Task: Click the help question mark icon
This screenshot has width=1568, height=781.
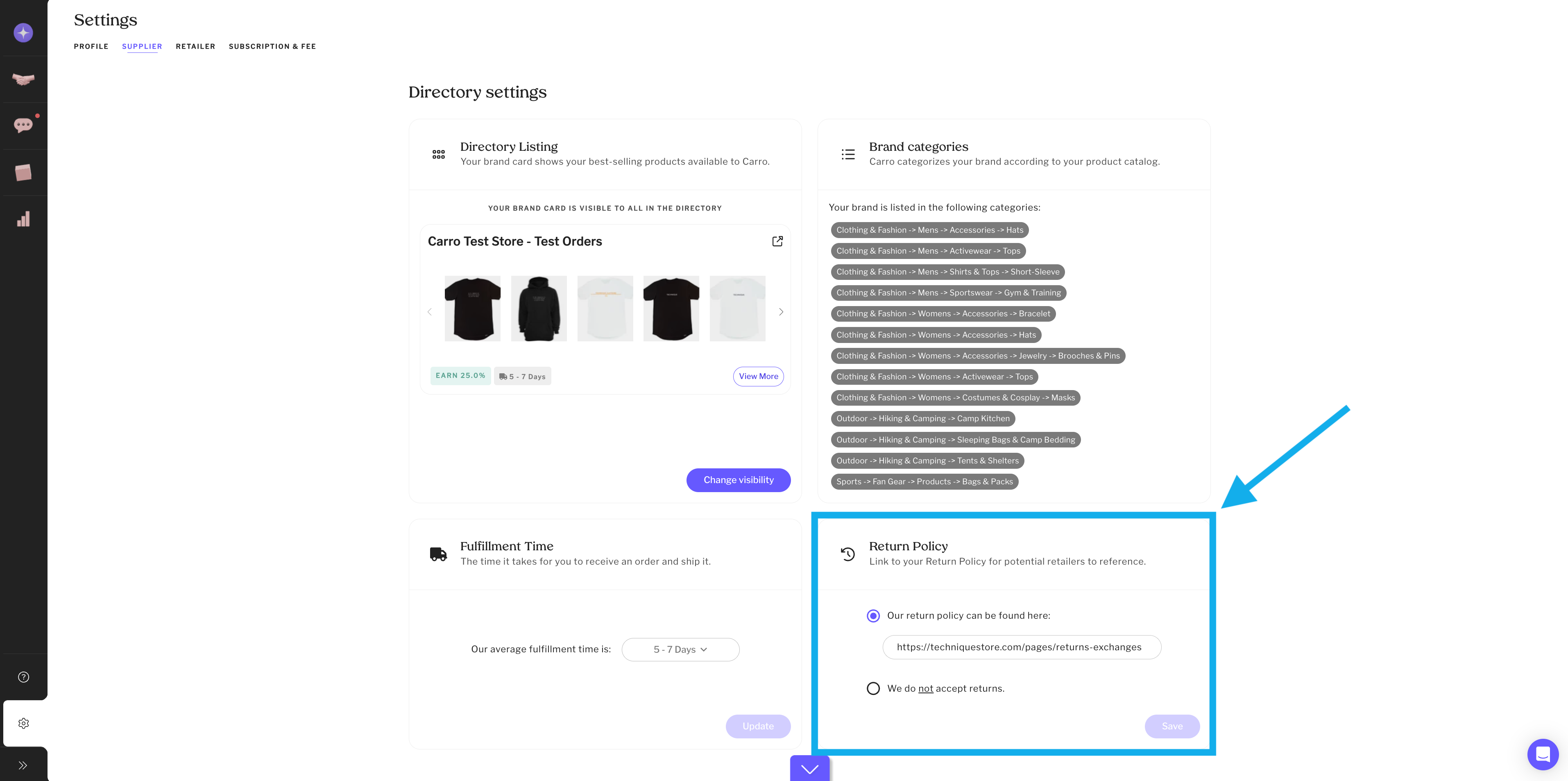Action: tap(24, 677)
